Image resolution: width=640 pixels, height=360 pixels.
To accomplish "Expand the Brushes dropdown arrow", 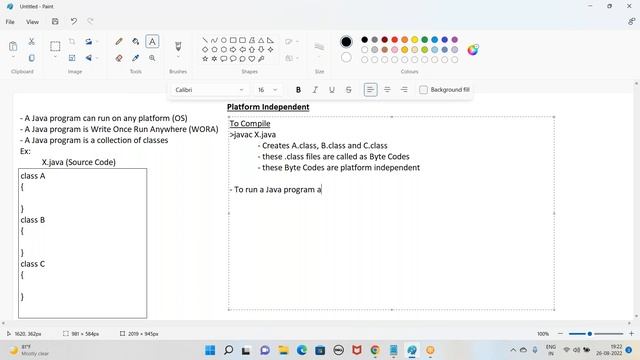I will point(178,57).
